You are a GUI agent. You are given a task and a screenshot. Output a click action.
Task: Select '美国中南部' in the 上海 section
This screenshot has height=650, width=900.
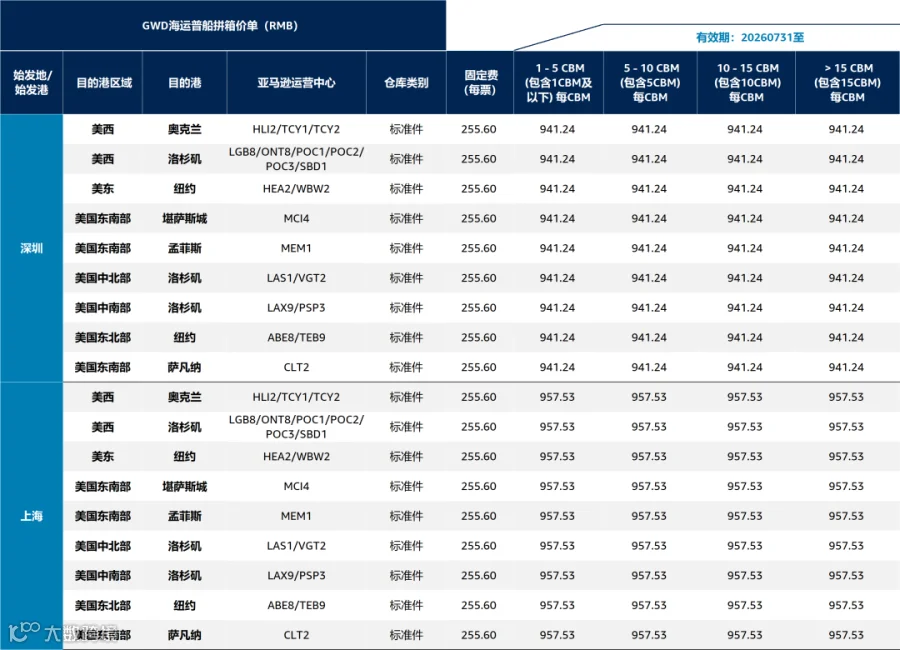click(x=103, y=575)
